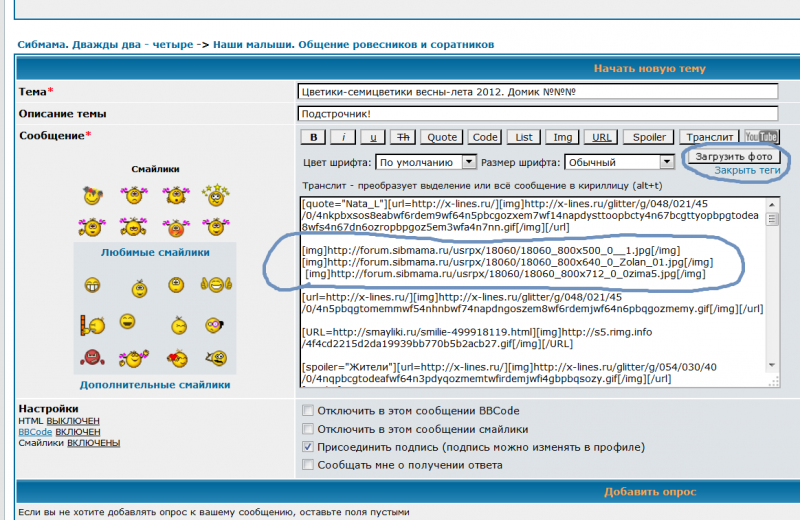
Task: Click inside the message text area
Action: 533,292
